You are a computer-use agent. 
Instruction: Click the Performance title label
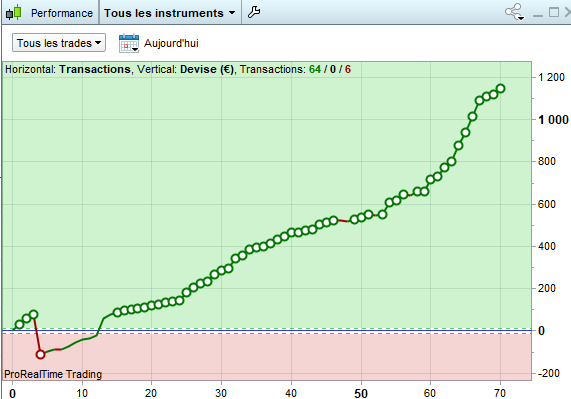62,13
